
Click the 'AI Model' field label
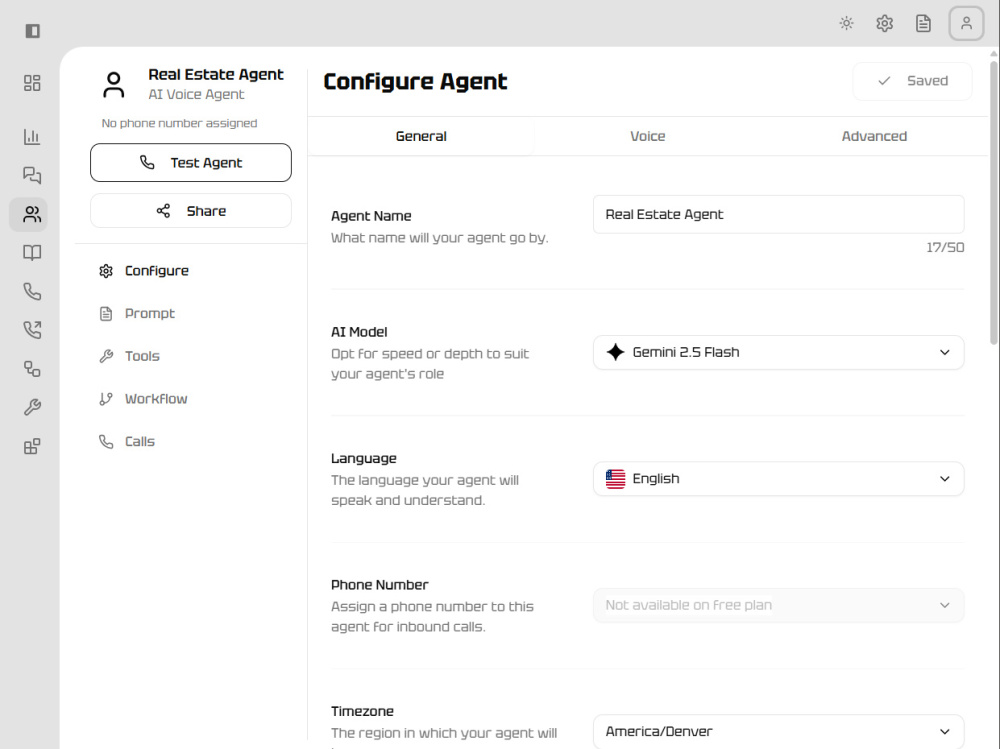pos(359,332)
